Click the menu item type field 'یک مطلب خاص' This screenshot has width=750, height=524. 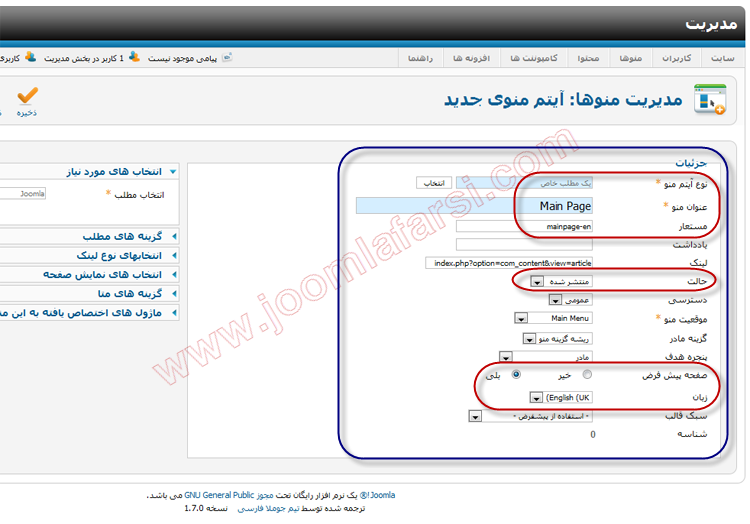(x=524, y=183)
